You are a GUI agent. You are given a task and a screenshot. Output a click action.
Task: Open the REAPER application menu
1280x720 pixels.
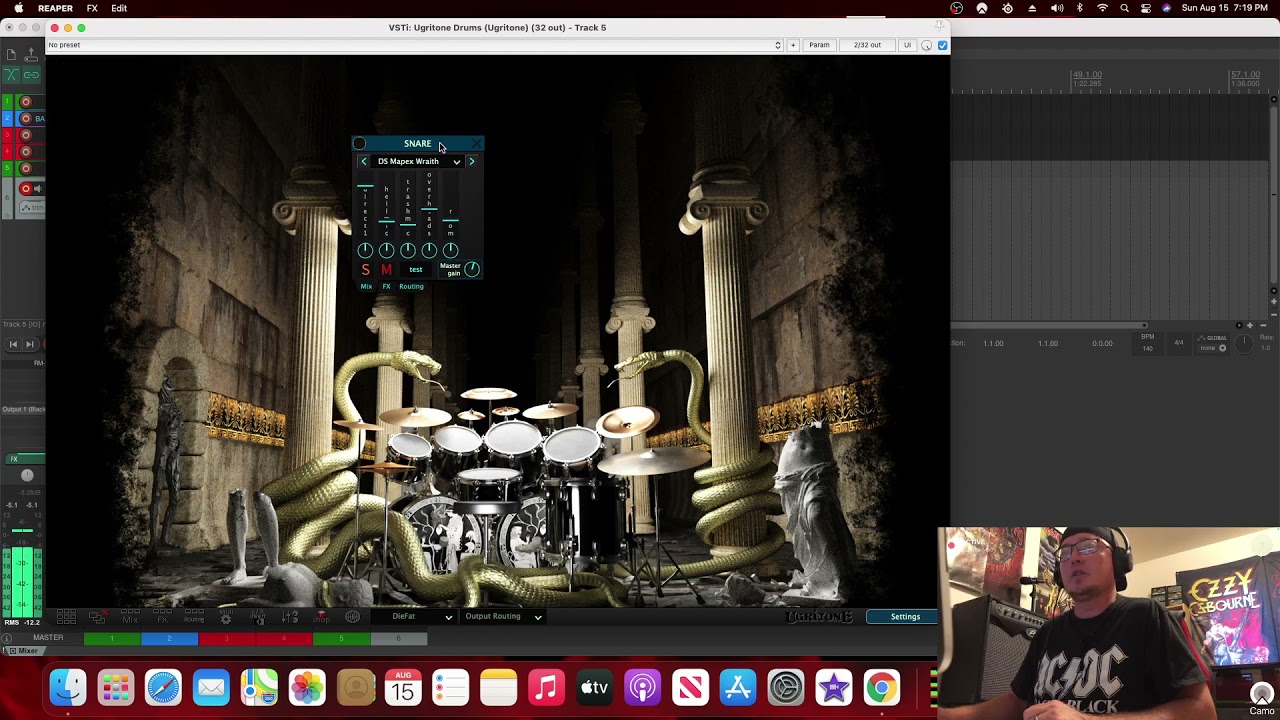pyautogui.click(x=55, y=8)
